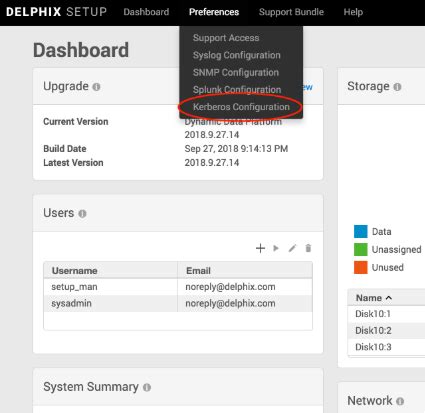425x413 pixels.
Task: Click the blue Data legend swatch
Action: click(361, 231)
